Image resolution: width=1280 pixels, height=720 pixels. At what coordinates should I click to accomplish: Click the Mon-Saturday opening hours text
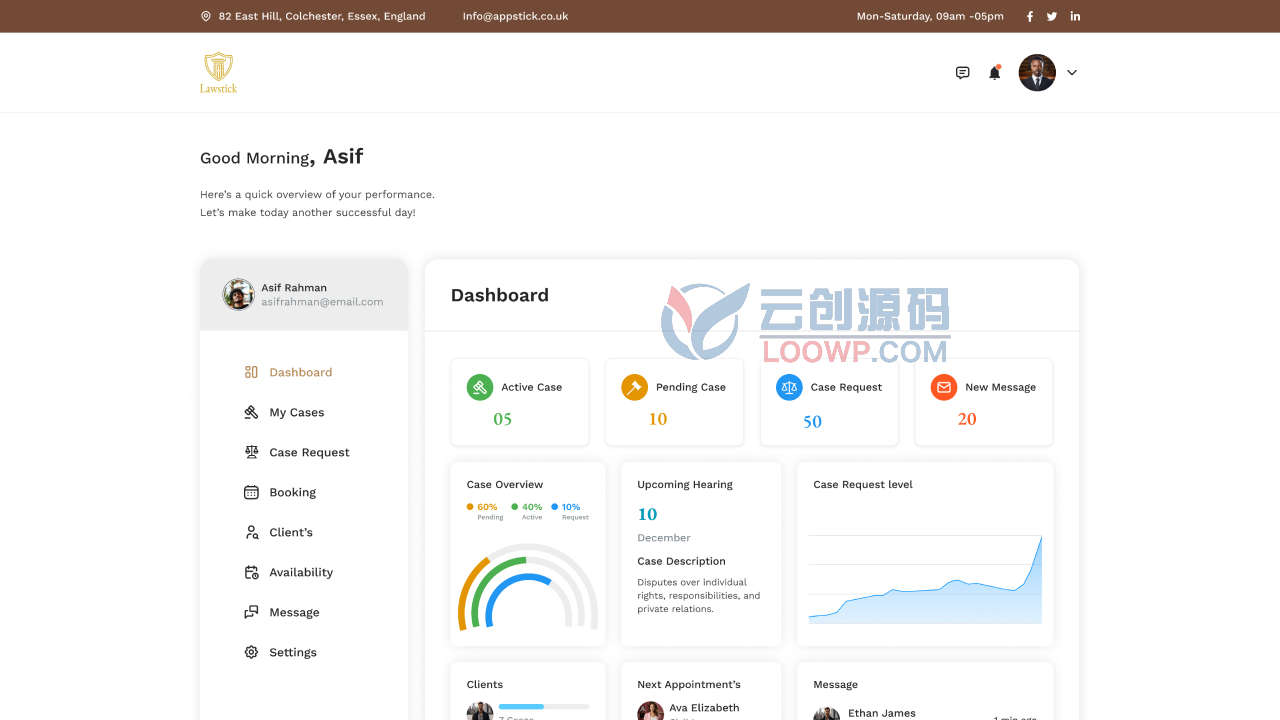point(930,16)
